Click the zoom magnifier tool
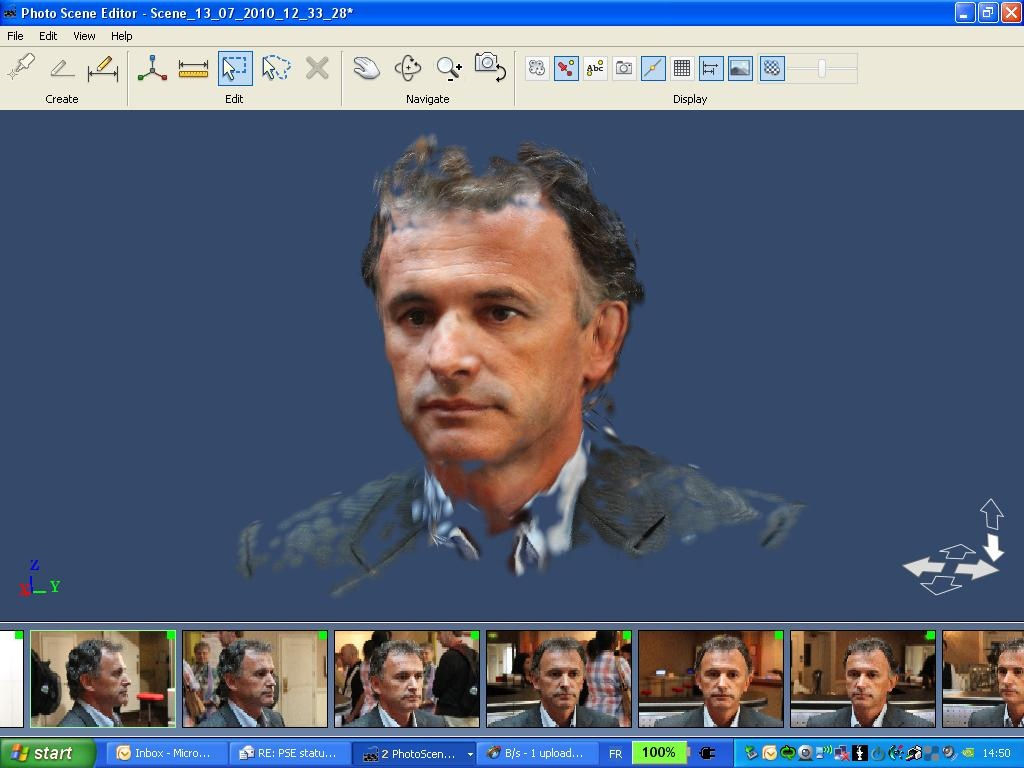Image resolution: width=1024 pixels, height=768 pixels. pos(449,68)
